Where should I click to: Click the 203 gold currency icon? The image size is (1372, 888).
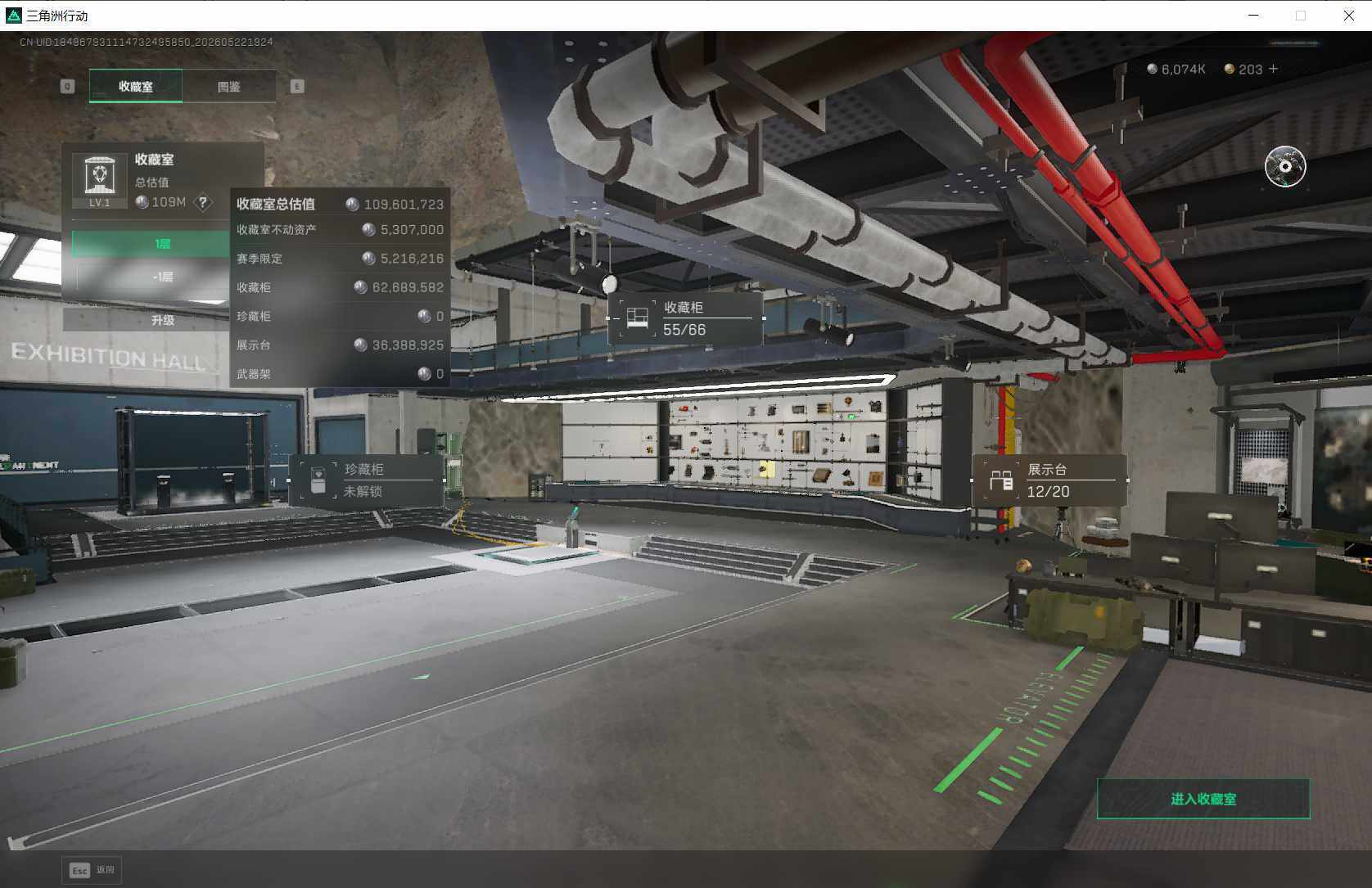[x=1229, y=70]
